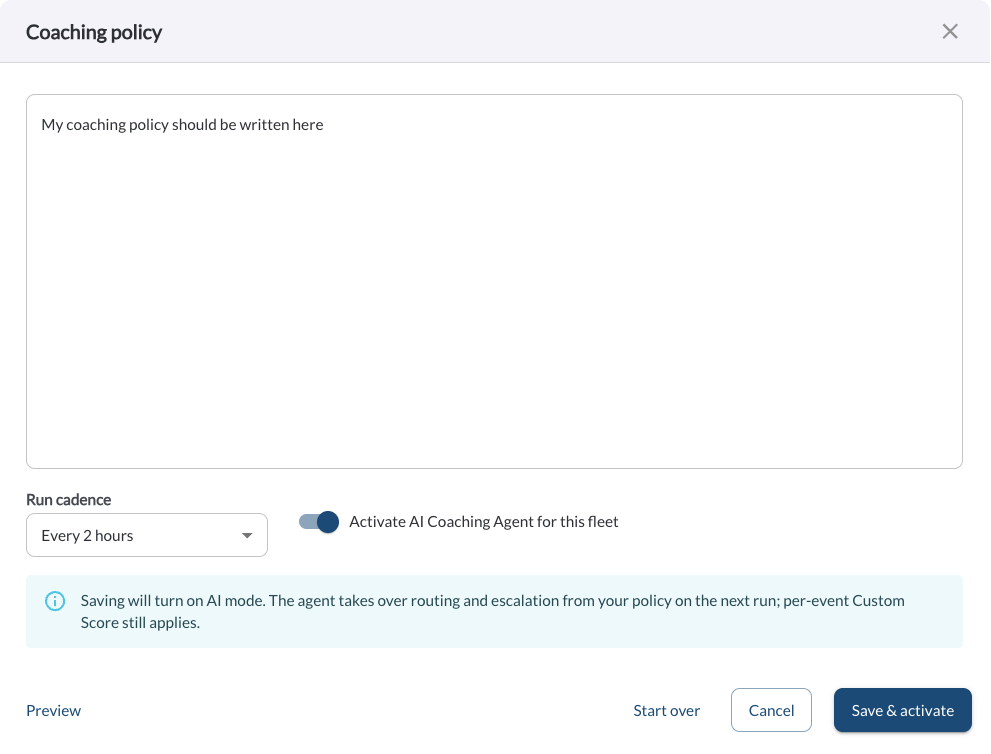Screen dimensions: 991x754
Task: Click the dark knob of the activation toggle
Action: [x=328, y=522]
